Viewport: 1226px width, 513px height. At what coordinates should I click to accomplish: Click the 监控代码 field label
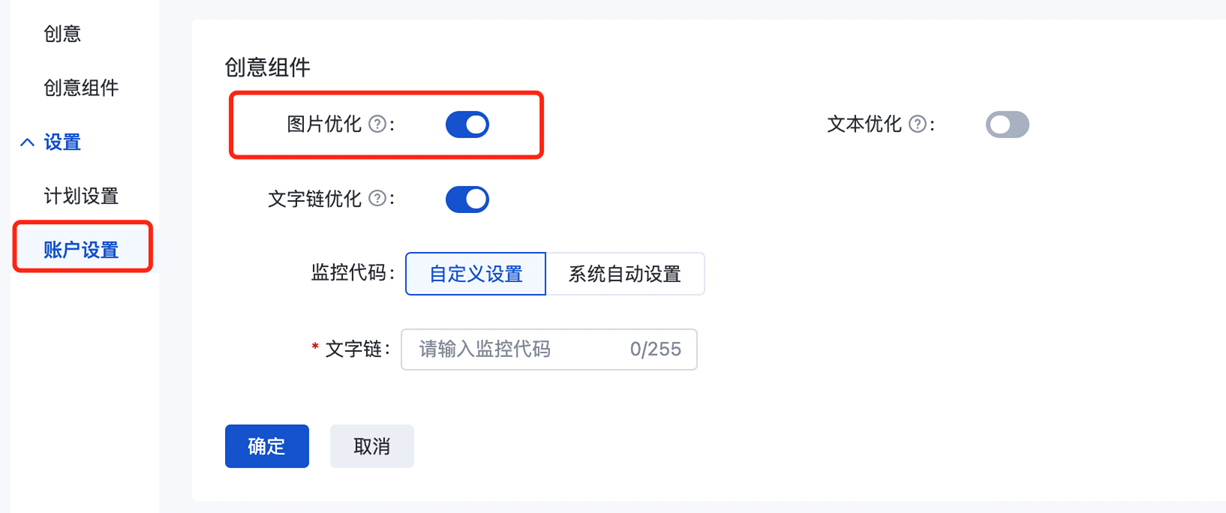[x=349, y=274]
